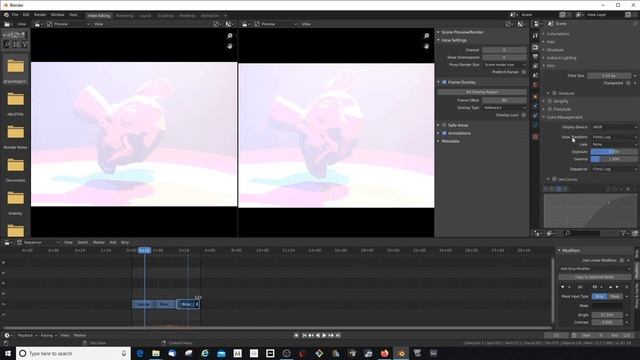Expand Scene Preview/Render panel

(462, 32)
